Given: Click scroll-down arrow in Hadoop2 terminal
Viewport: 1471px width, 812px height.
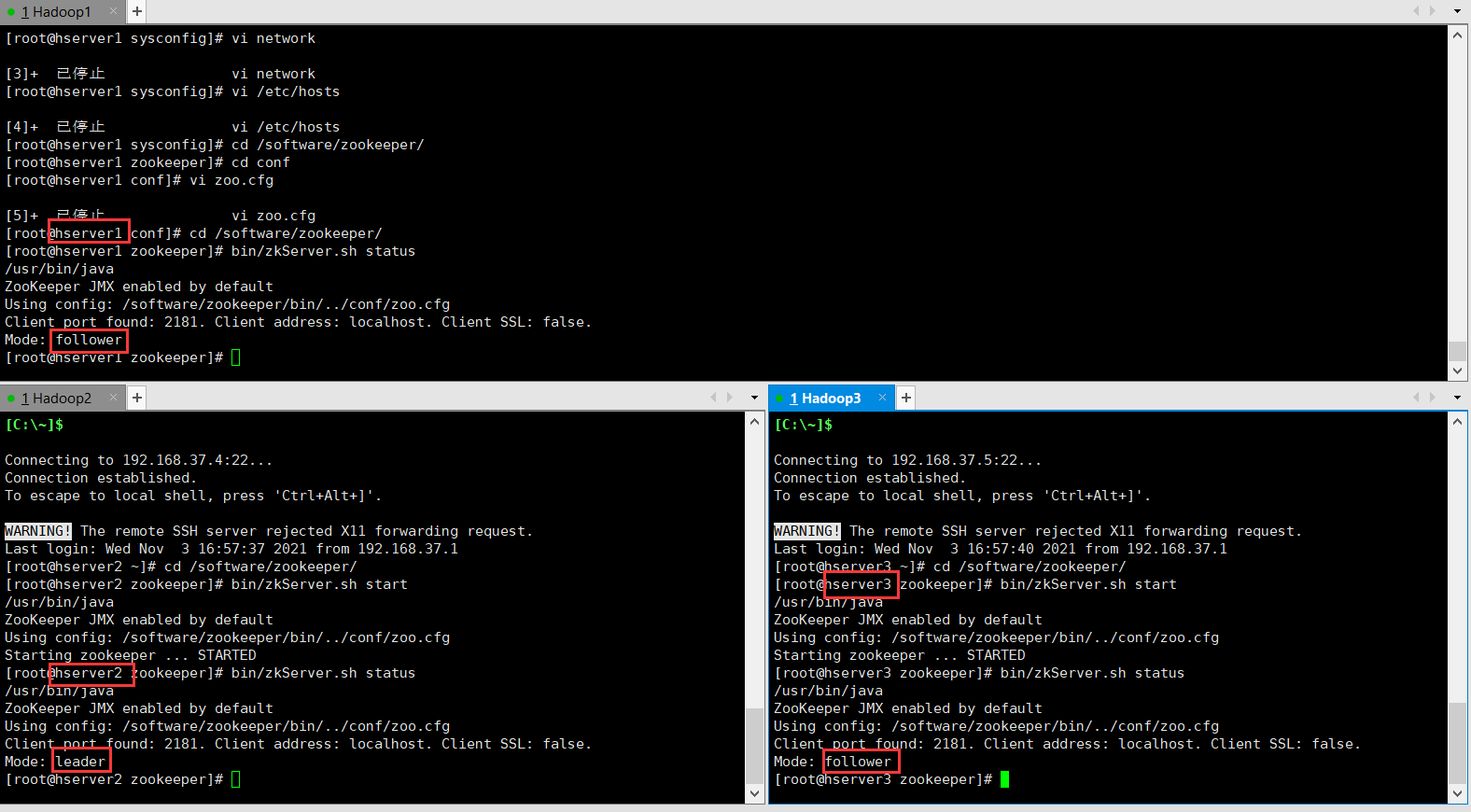Looking at the screenshot, I should [x=755, y=793].
